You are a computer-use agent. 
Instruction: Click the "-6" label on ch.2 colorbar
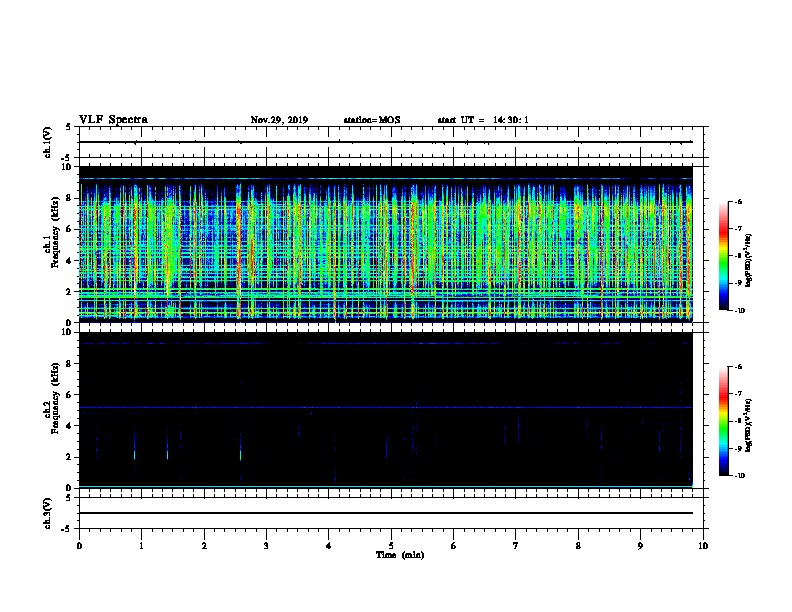[738, 367]
